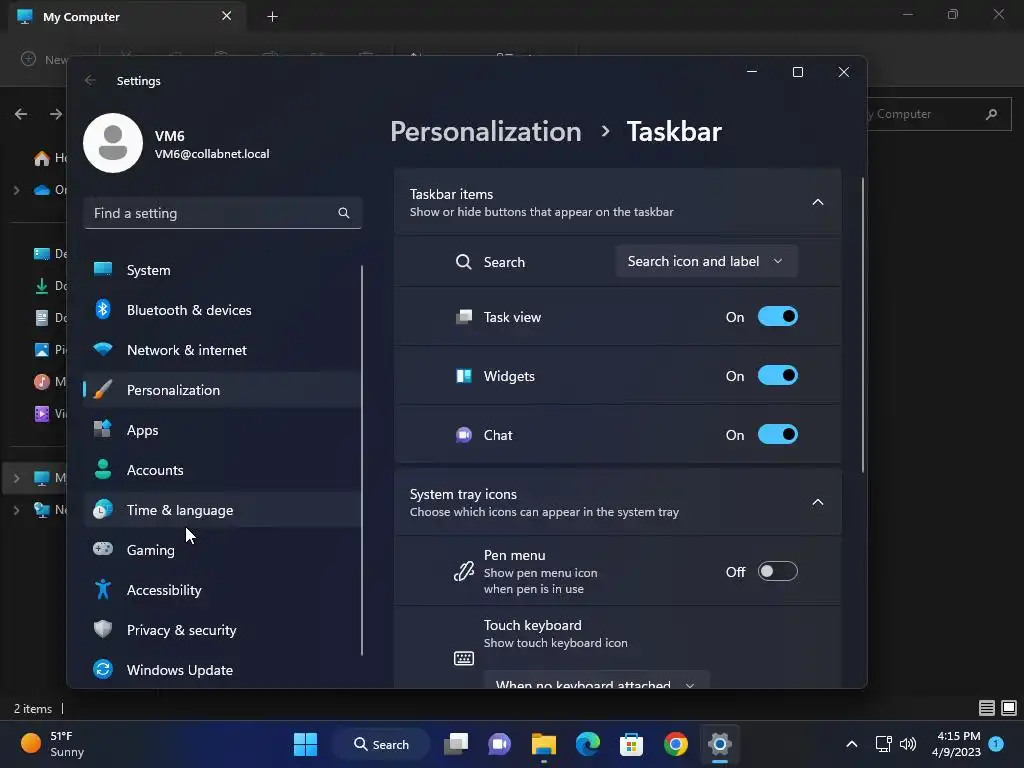This screenshot has width=1024, height=768.
Task: Click the Search row magnifier icon
Action: click(x=464, y=262)
